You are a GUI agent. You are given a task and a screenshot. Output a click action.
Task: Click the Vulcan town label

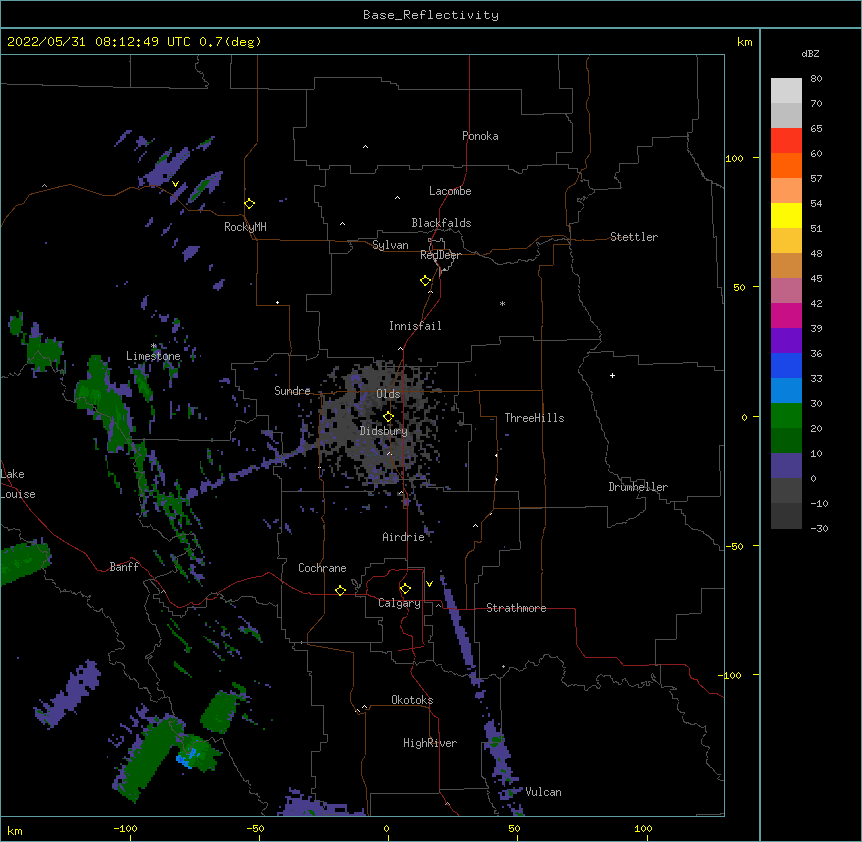[543, 792]
